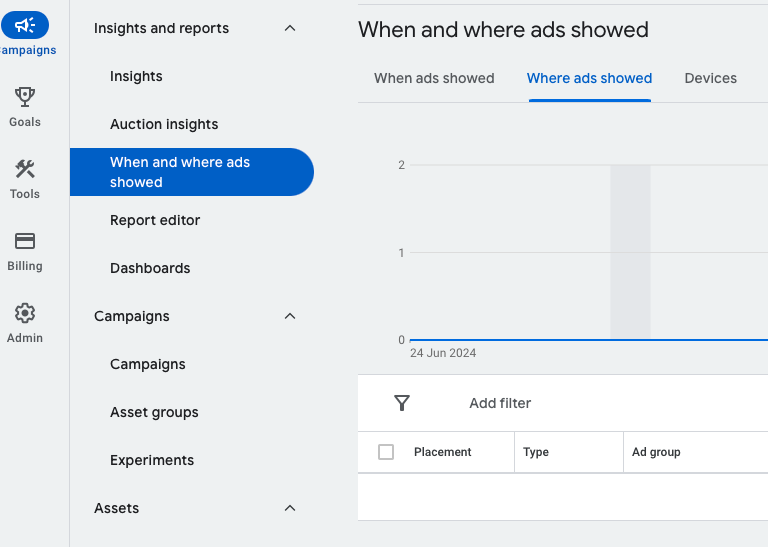Viewport: 768px width, 547px height.
Task: Sort by the Placement column header
Action: [x=442, y=452]
